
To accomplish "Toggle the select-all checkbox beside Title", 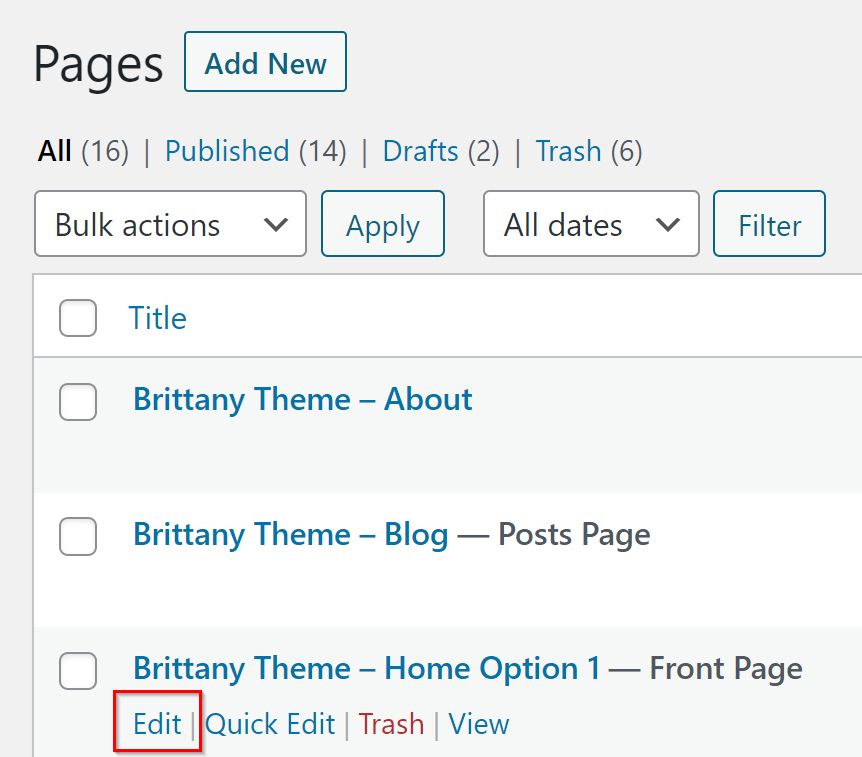I will click(x=78, y=319).
